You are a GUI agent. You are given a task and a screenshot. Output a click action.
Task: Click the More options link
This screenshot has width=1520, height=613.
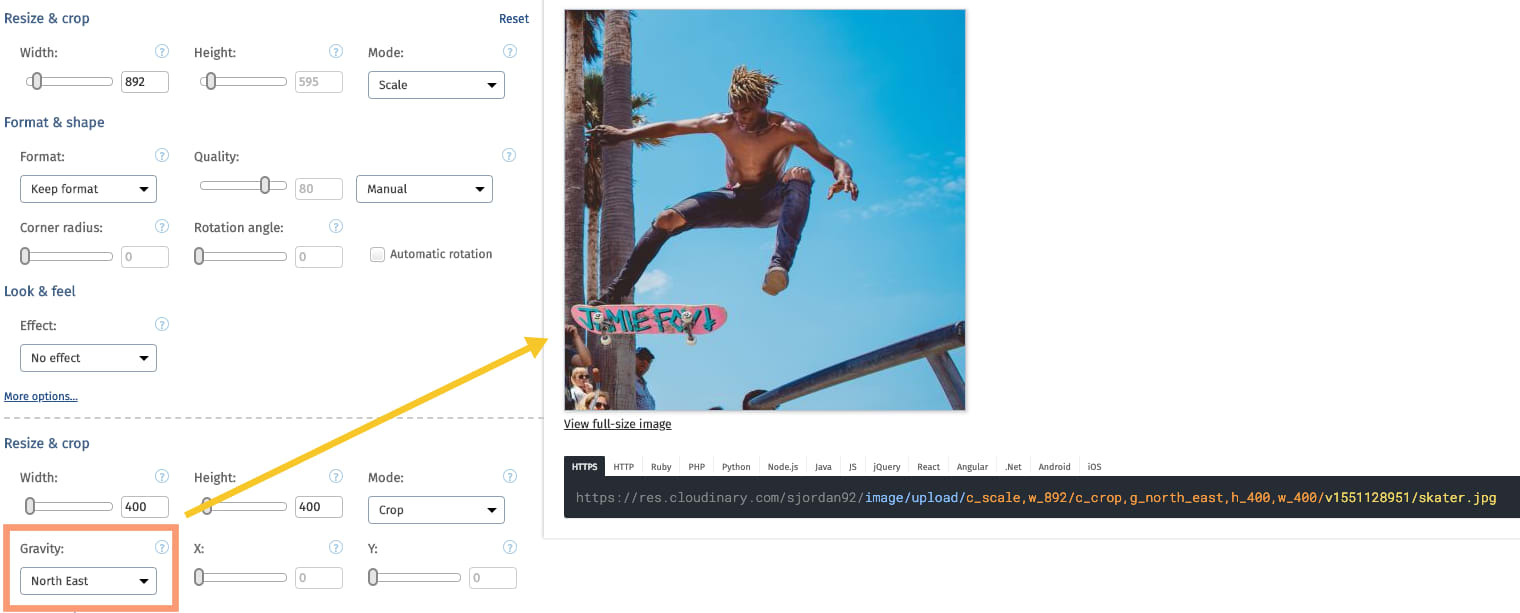point(41,397)
